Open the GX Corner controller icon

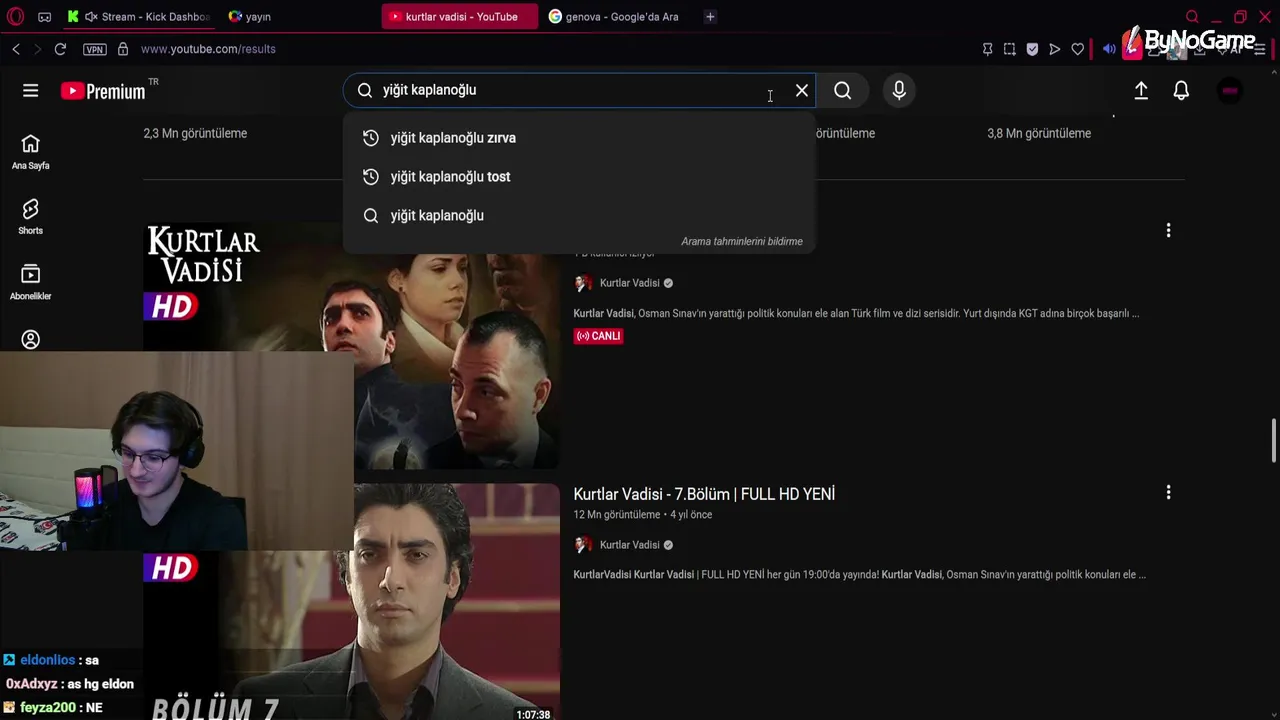tap(44, 17)
